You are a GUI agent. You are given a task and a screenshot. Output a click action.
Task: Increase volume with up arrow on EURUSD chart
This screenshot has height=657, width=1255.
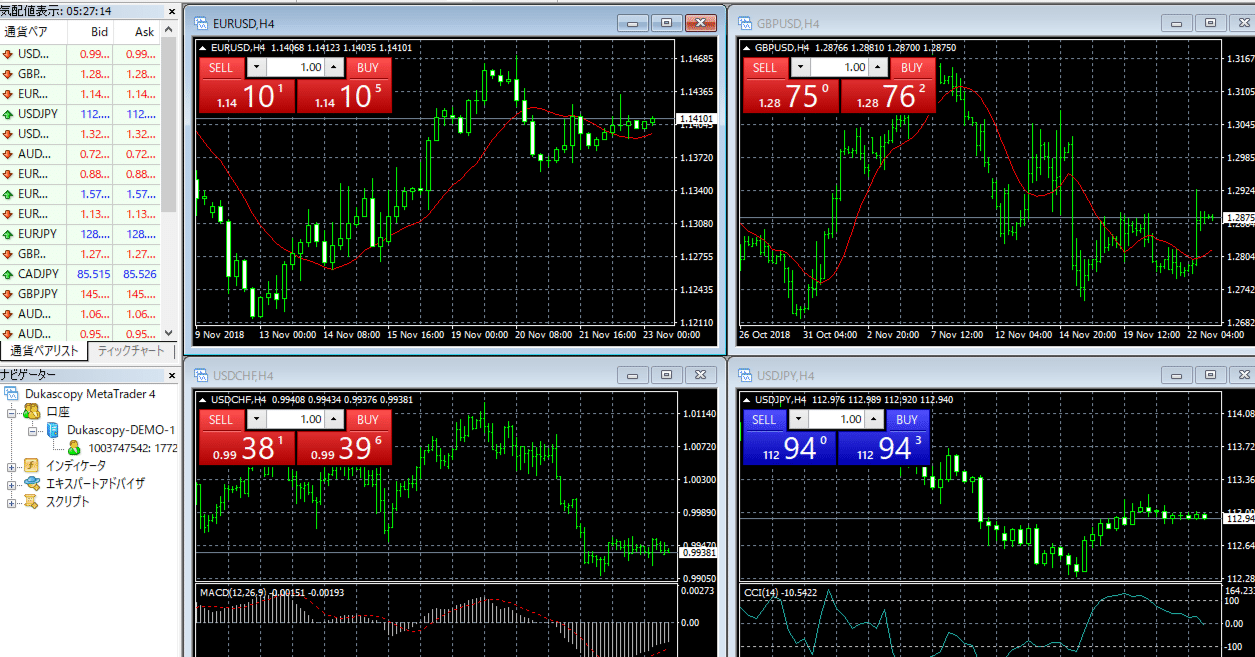tap(335, 68)
